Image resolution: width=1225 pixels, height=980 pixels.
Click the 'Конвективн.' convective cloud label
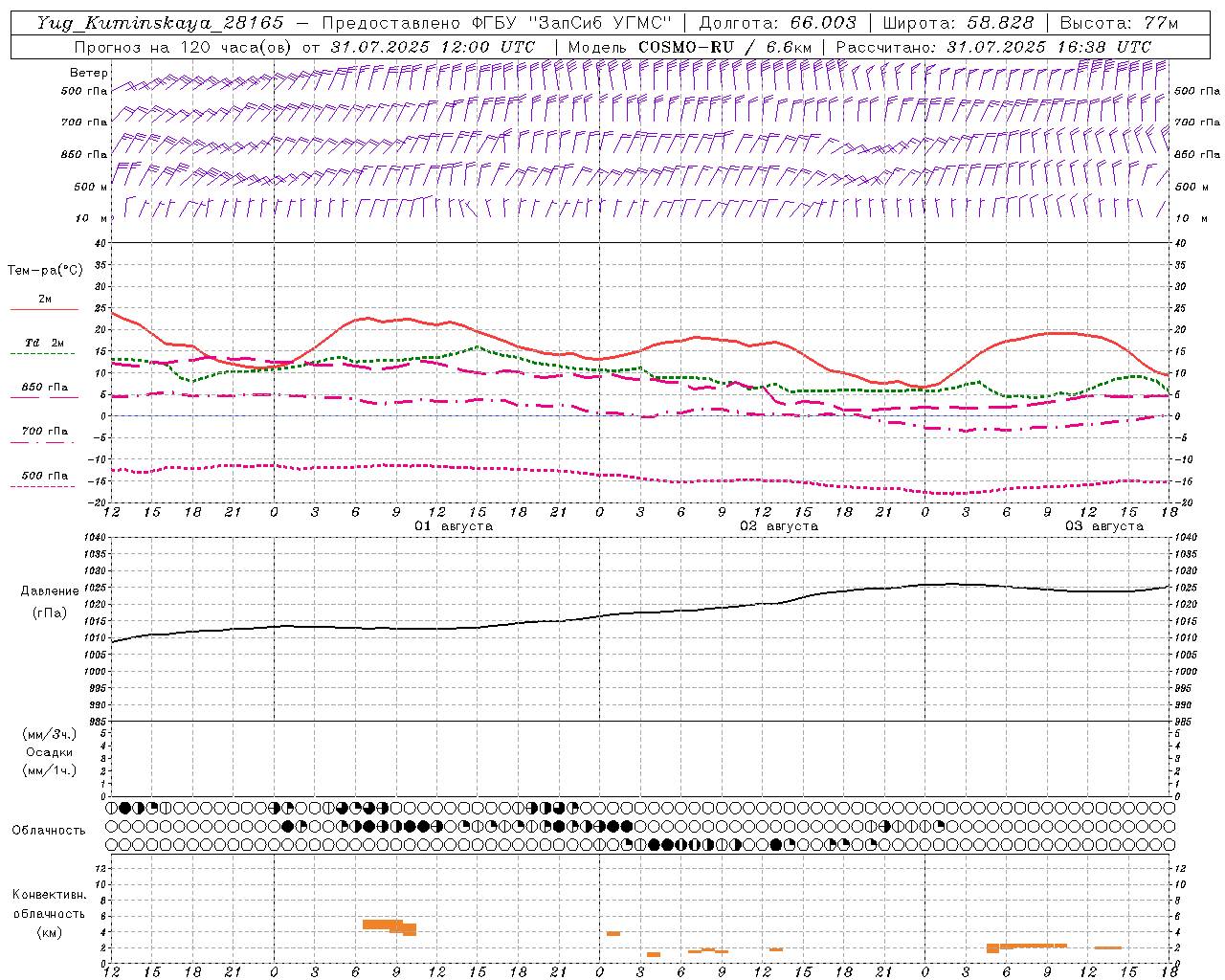[x=50, y=895]
